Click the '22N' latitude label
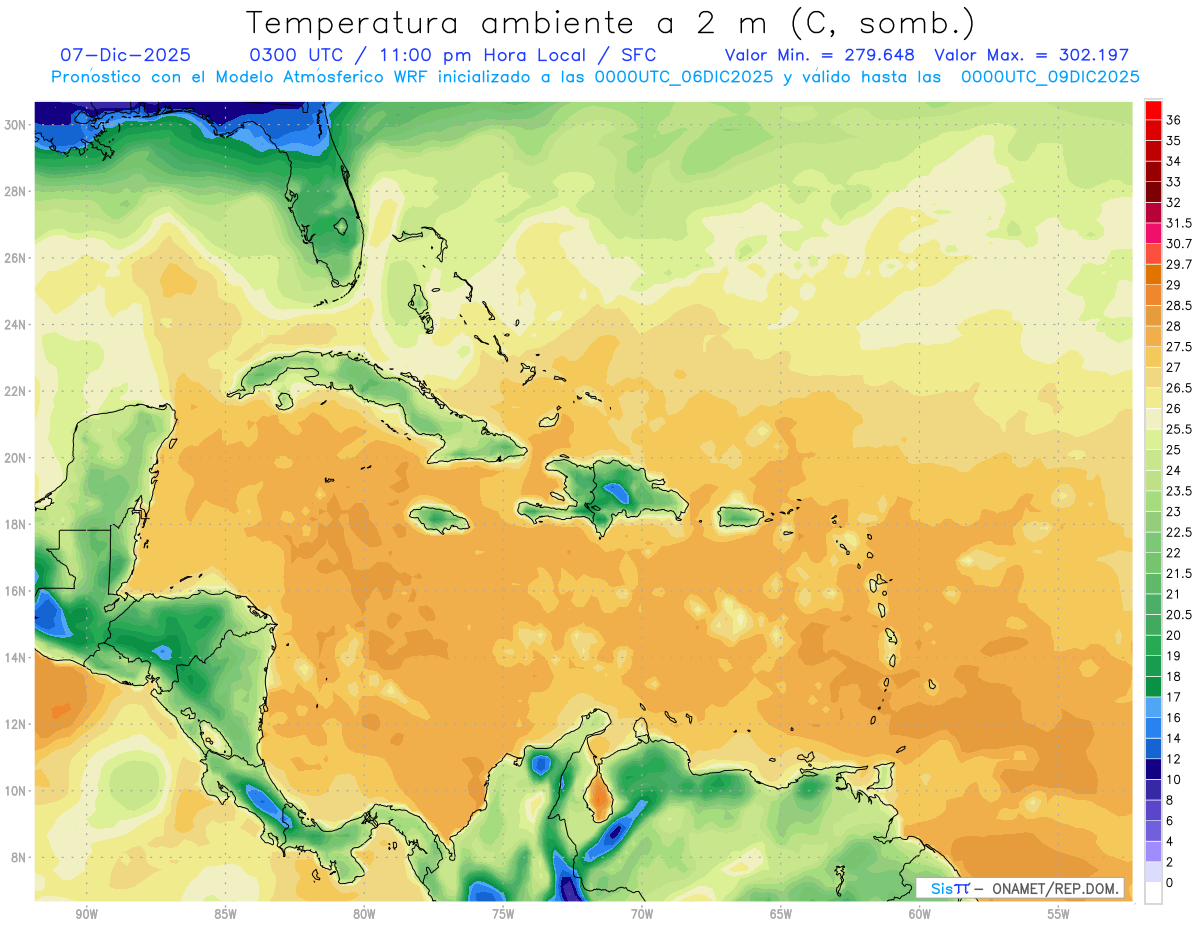Image resolution: width=1200 pixels, height=927 pixels. point(15,391)
